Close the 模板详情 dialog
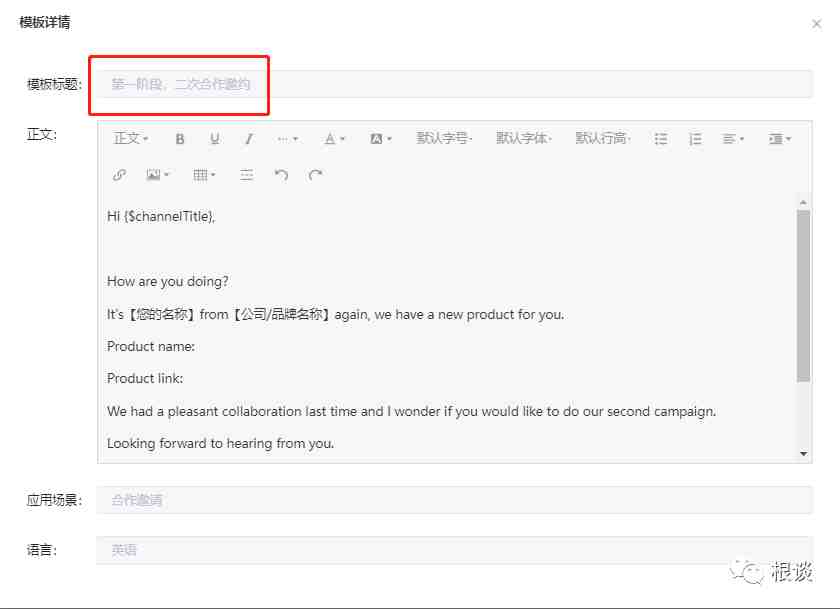This screenshot has width=840, height=609. [x=816, y=24]
